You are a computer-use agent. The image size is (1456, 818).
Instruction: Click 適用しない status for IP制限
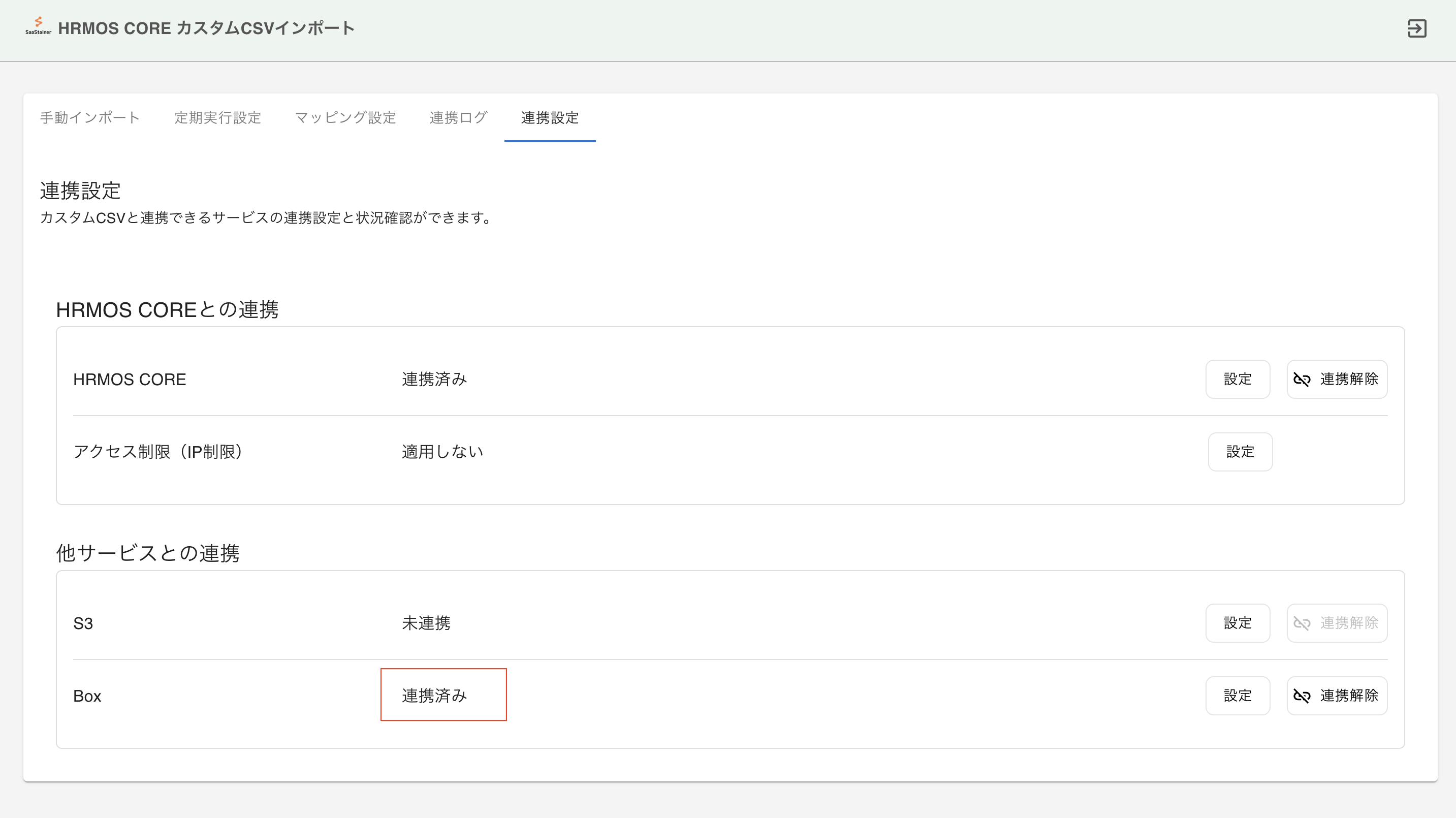point(442,452)
